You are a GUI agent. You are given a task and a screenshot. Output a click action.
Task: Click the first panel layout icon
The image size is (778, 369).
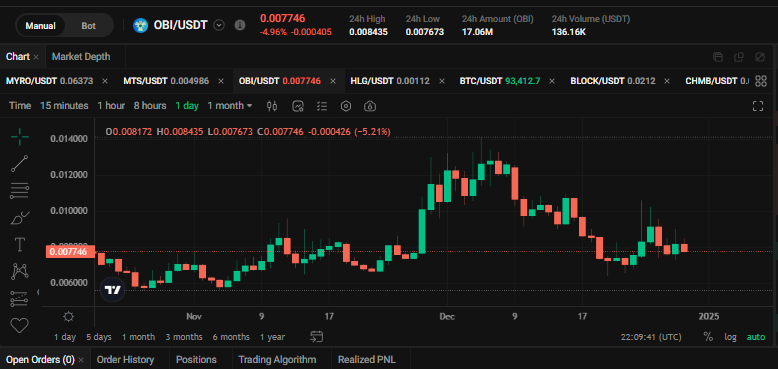click(x=717, y=57)
